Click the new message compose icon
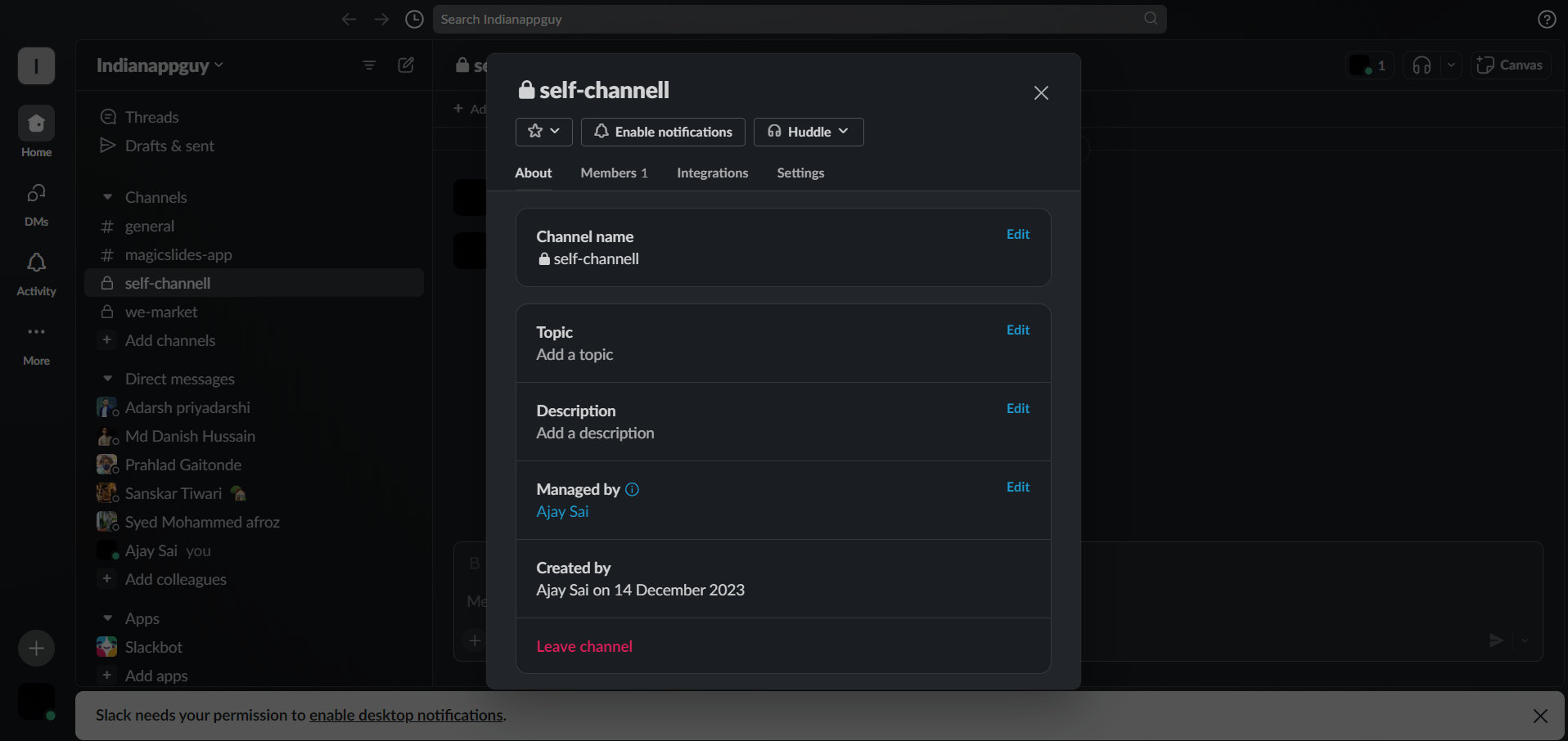Viewport: 1568px width, 741px height. point(406,65)
